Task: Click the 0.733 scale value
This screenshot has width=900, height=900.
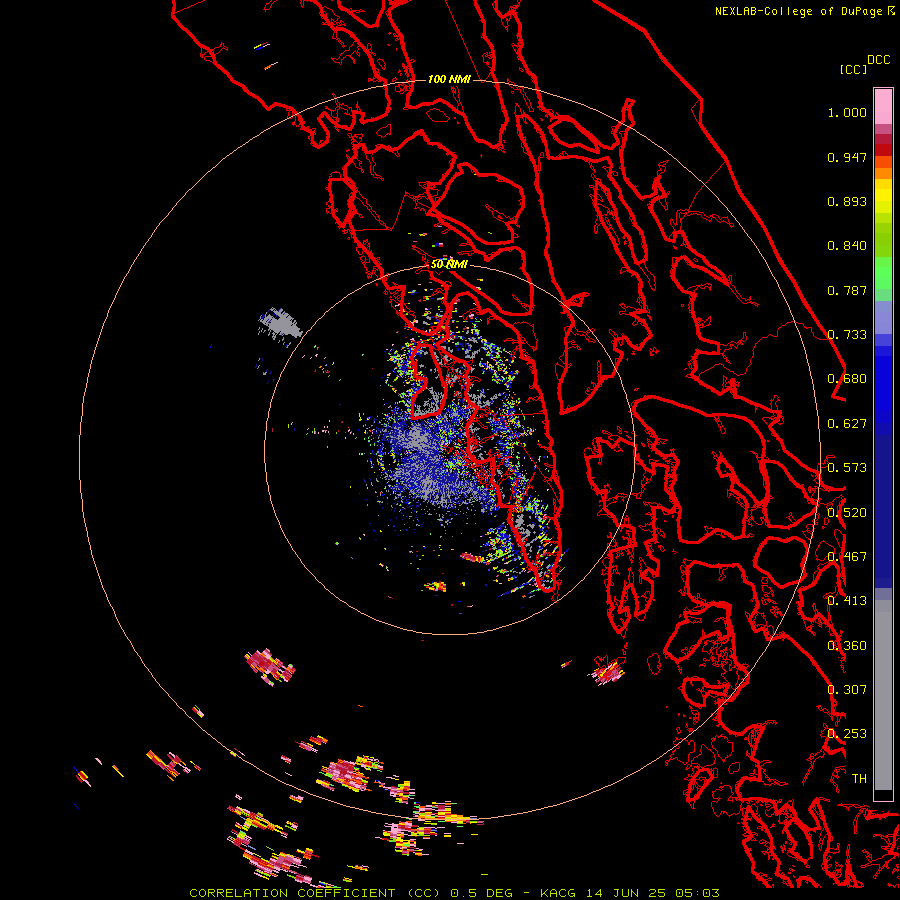Action: 847,335
